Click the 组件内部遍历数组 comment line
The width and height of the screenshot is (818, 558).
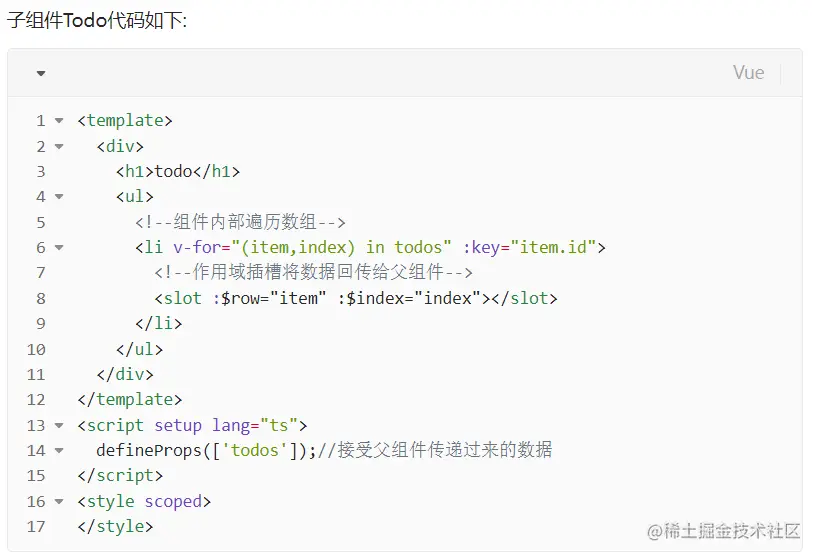240,222
